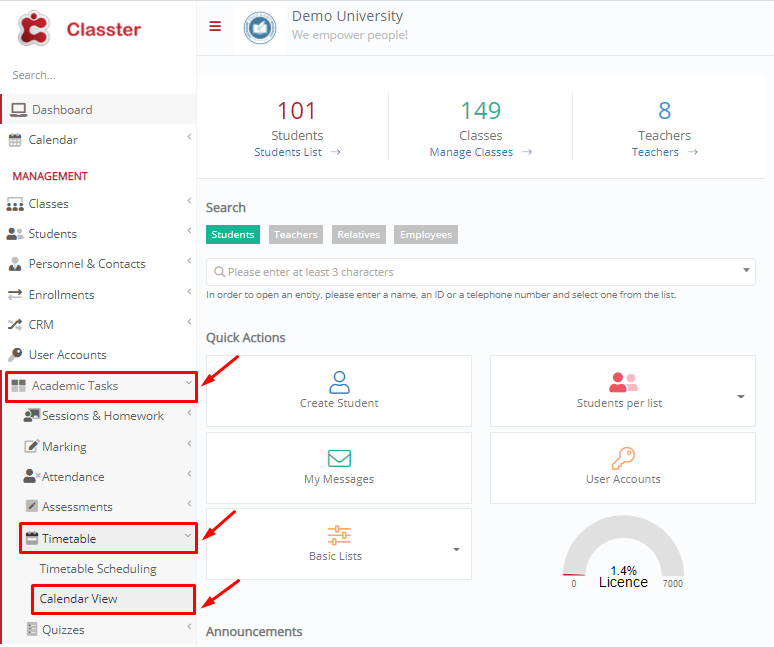Collapse the Academic Tasks chevron
The height and width of the screenshot is (647, 774).
[189, 382]
